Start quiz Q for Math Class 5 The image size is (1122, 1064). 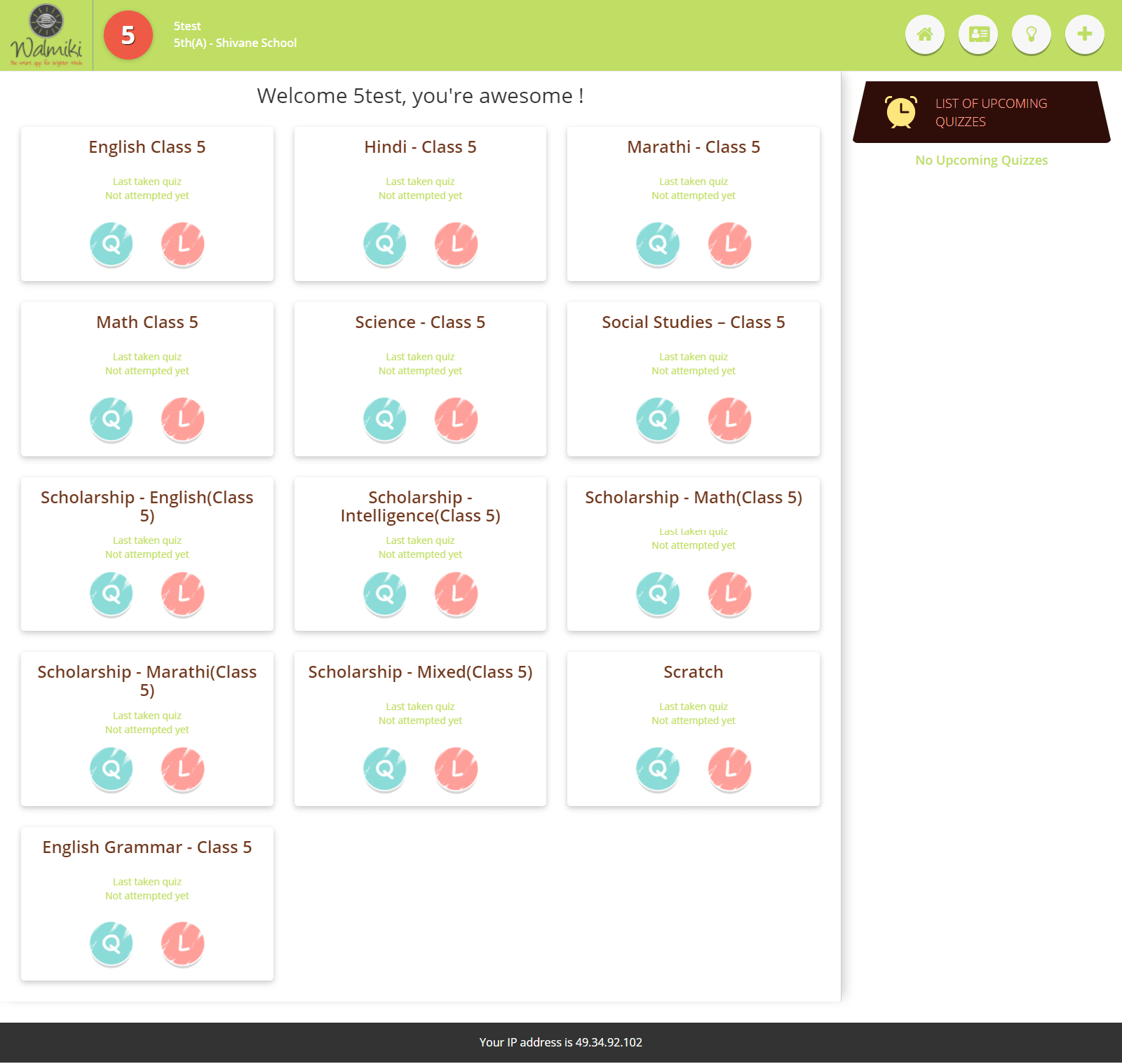pos(111,419)
